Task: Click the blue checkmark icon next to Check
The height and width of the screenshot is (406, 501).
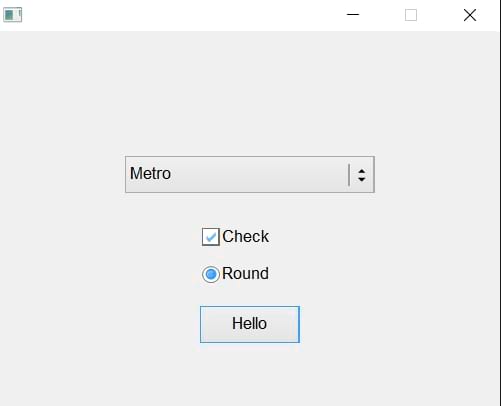Action: tap(211, 237)
